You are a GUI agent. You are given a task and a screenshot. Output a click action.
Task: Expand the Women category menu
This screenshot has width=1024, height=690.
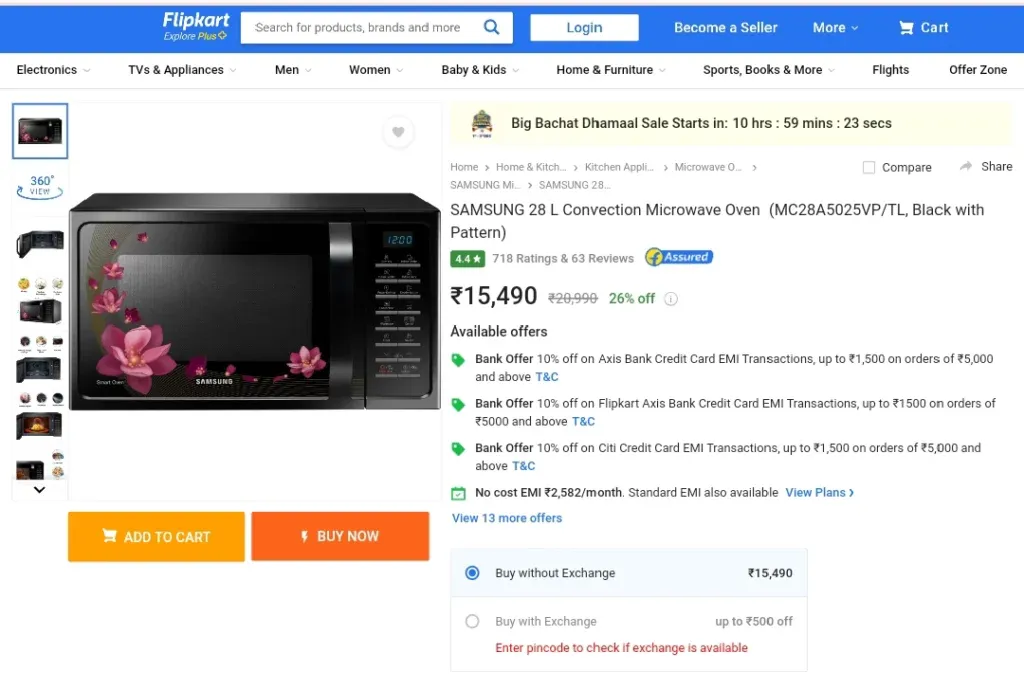click(x=376, y=70)
